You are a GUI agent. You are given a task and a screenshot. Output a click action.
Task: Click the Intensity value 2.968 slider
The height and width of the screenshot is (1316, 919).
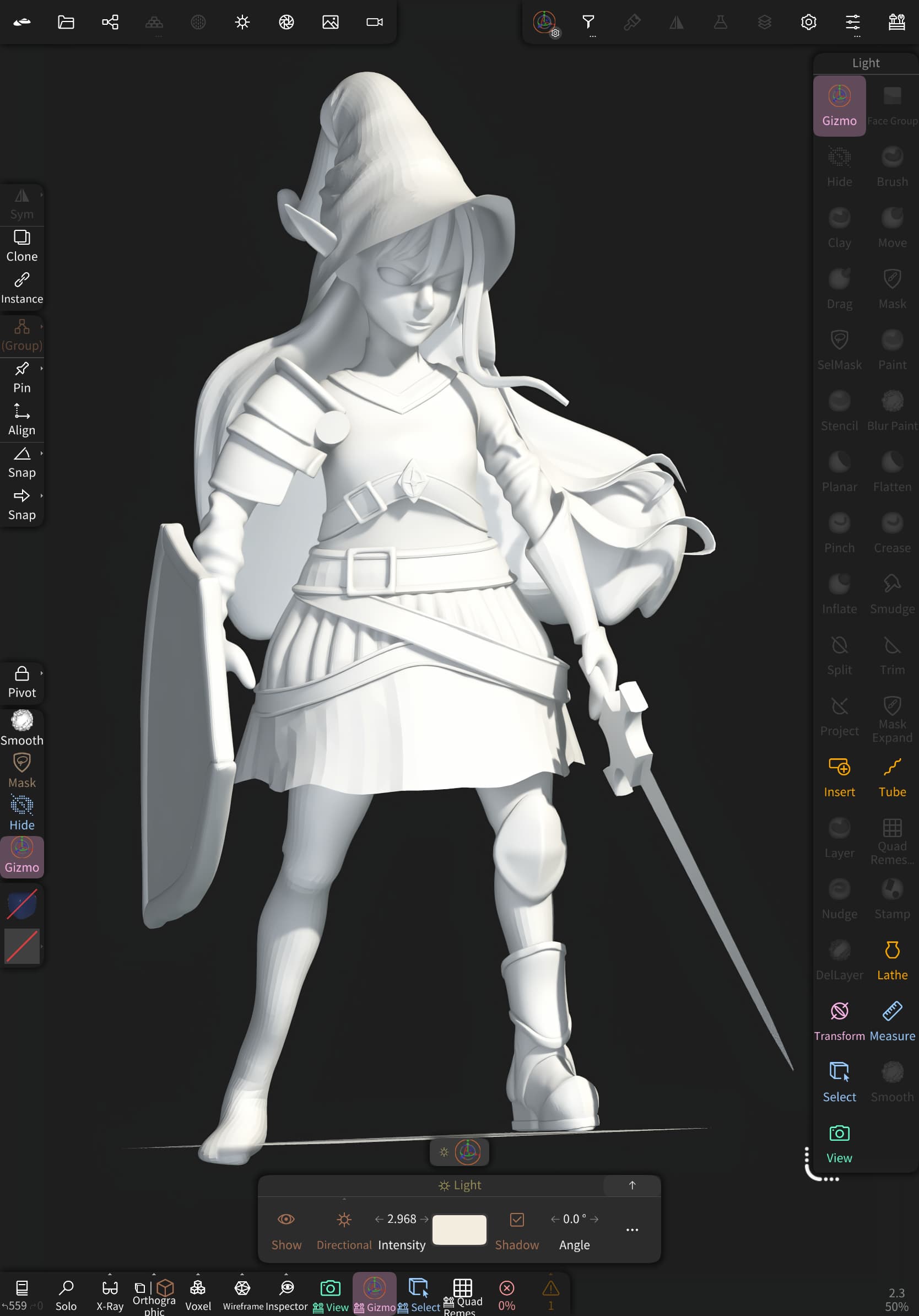coord(402,1218)
